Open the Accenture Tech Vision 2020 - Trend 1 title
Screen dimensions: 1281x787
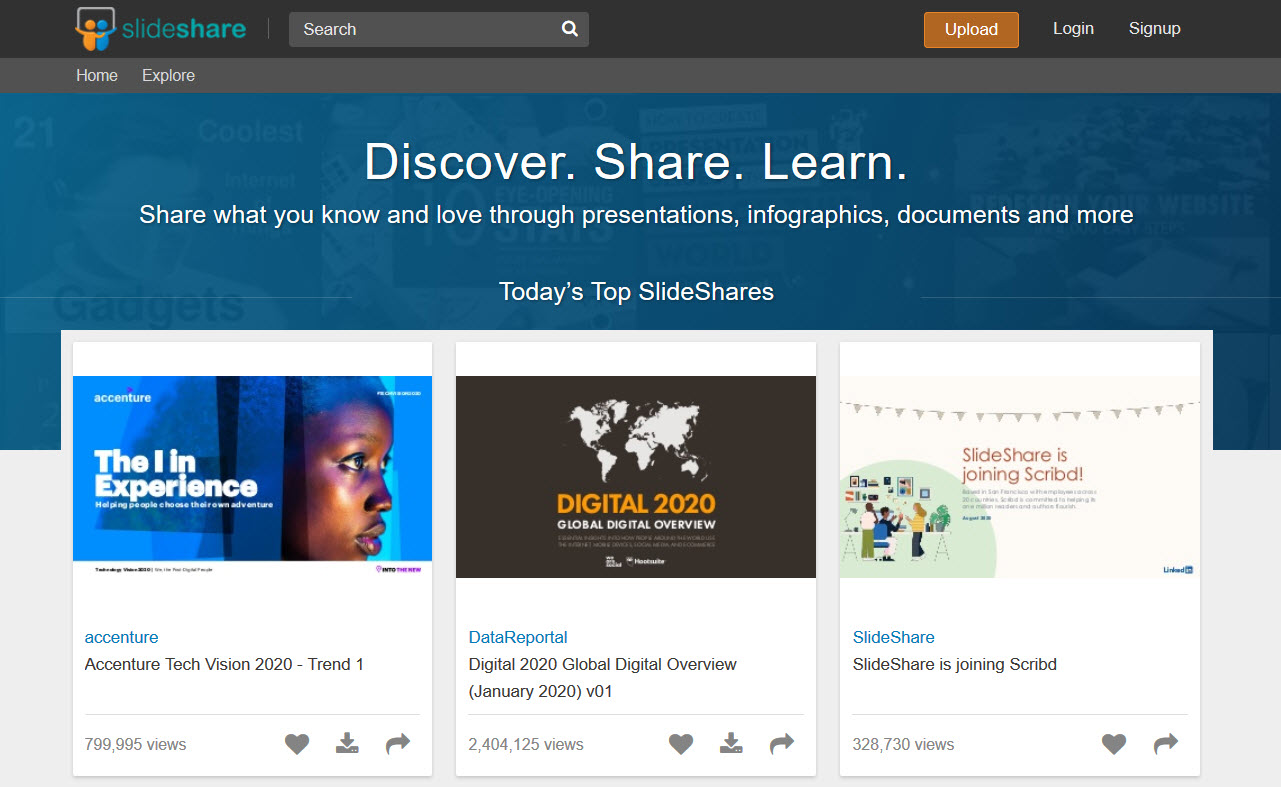[225, 664]
